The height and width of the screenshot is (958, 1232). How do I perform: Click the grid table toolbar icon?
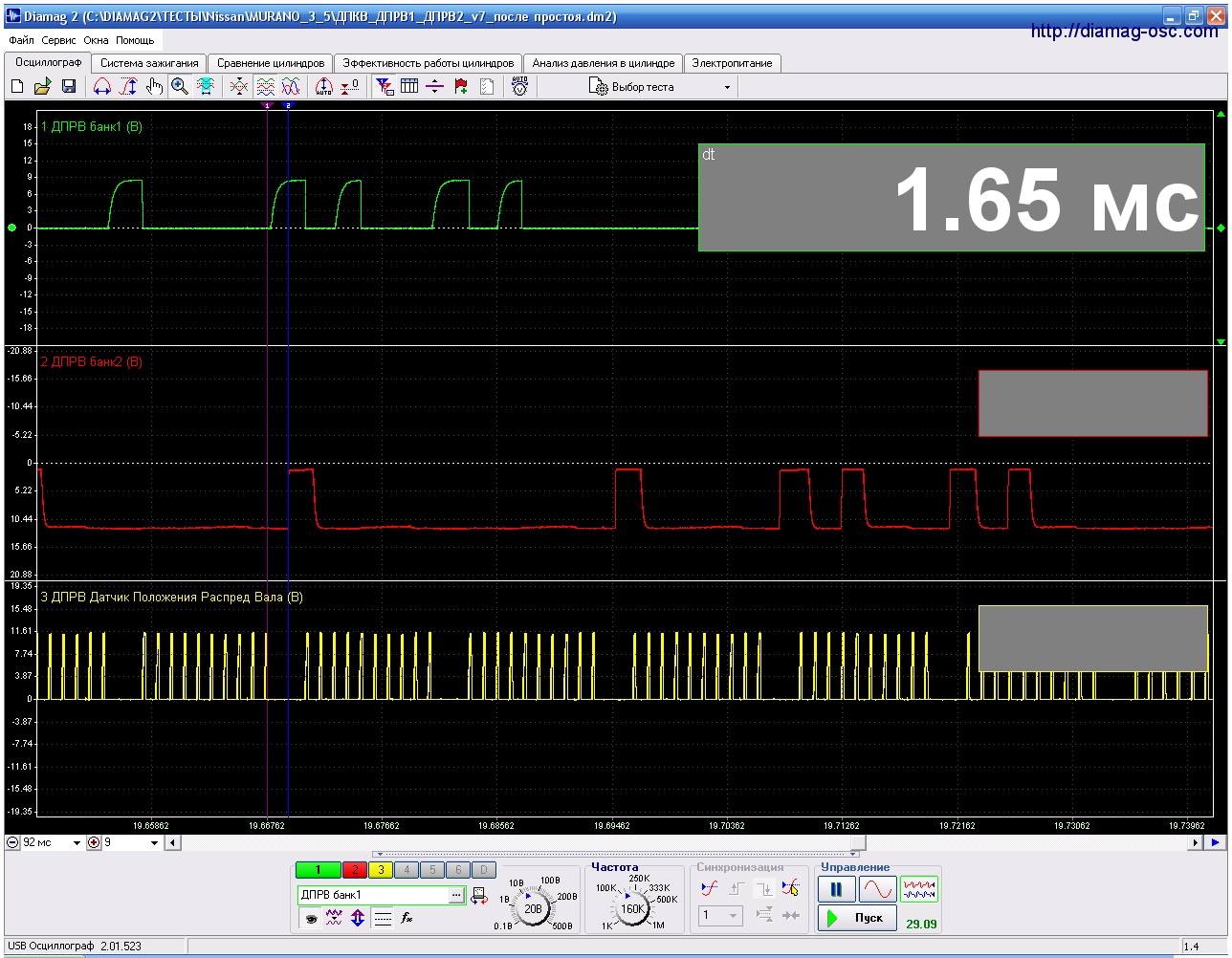pyautogui.click(x=409, y=87)
